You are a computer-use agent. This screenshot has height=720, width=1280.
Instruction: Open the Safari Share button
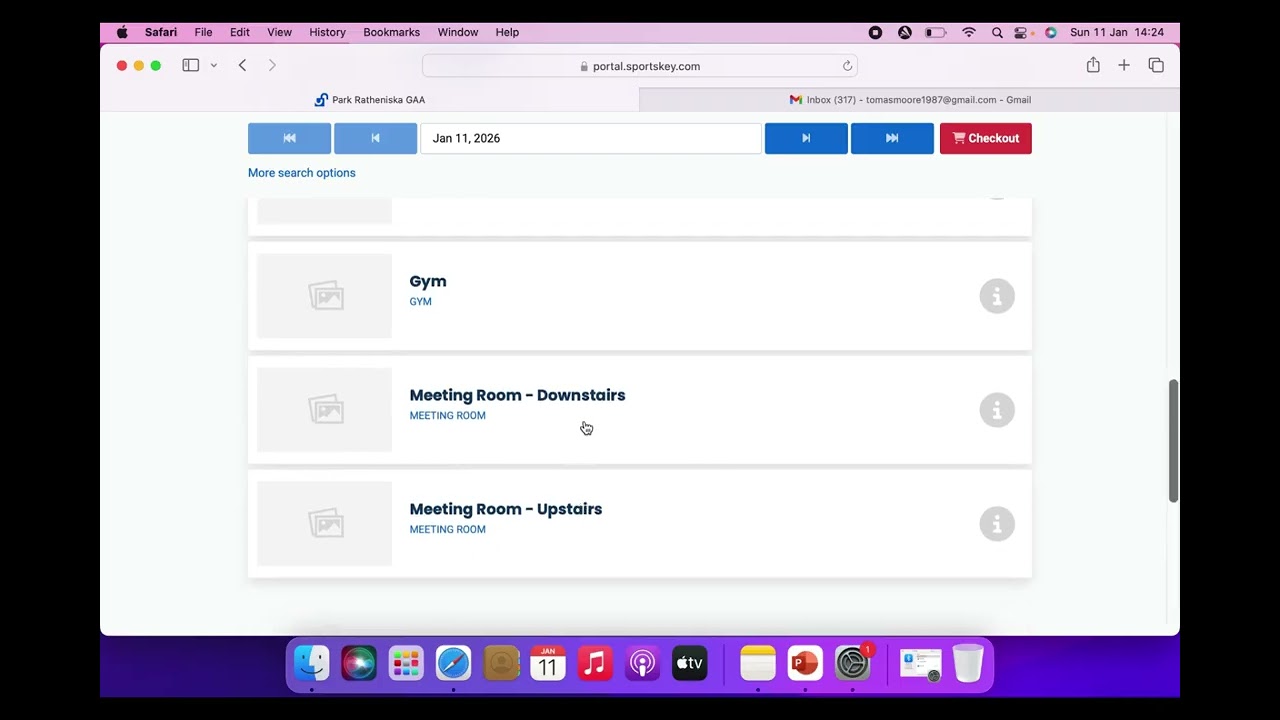[x=1093, y=65]
